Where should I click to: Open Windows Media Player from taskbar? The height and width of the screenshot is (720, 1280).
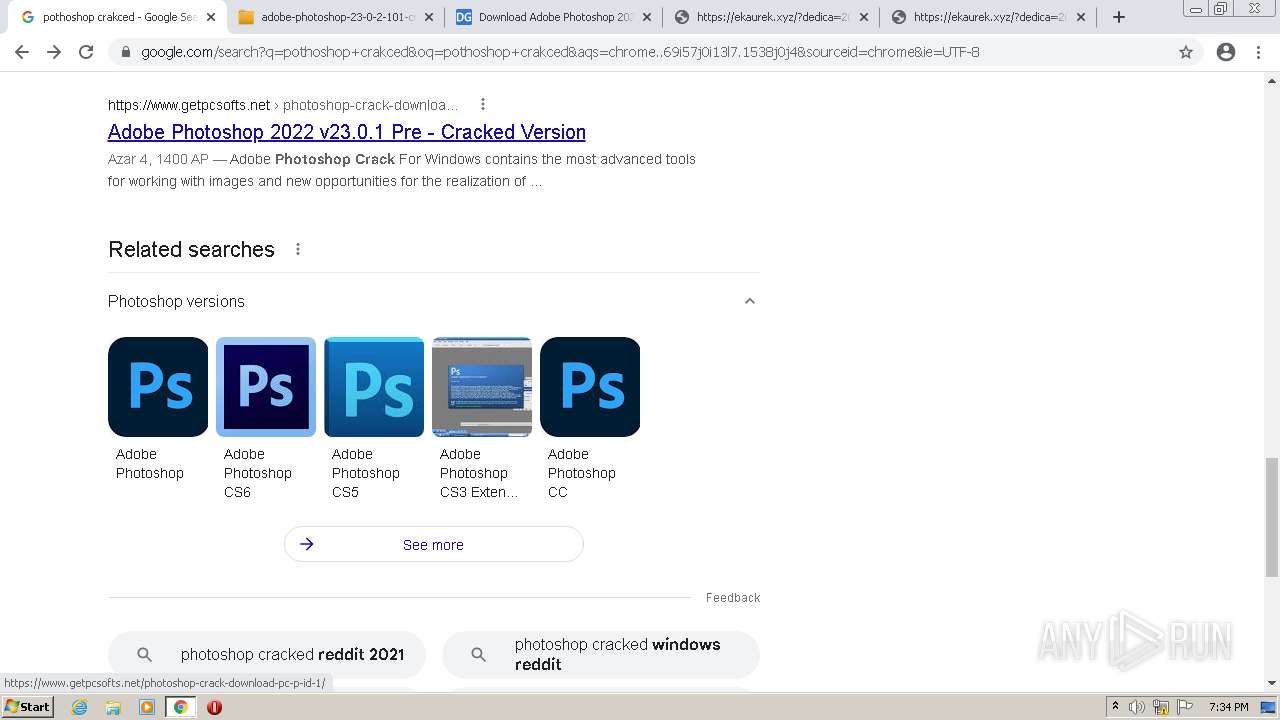pyautogui.click(x=147, y=707)
